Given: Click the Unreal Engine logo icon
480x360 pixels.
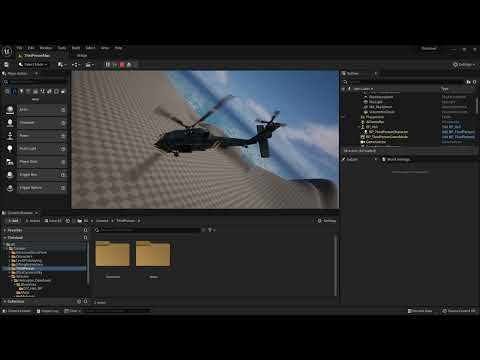Looking at the screenshot, I should pyautogui.click(x=7, y=51).
